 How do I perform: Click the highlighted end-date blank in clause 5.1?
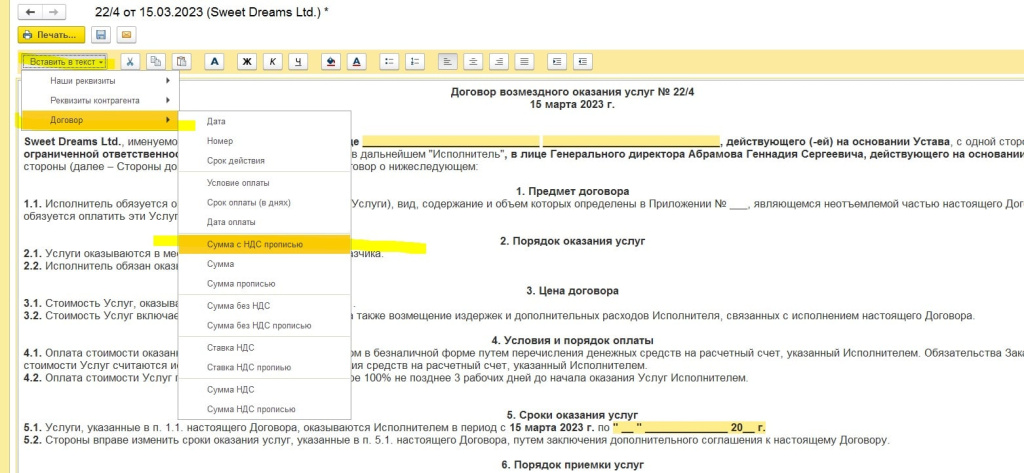click(688, 428)
